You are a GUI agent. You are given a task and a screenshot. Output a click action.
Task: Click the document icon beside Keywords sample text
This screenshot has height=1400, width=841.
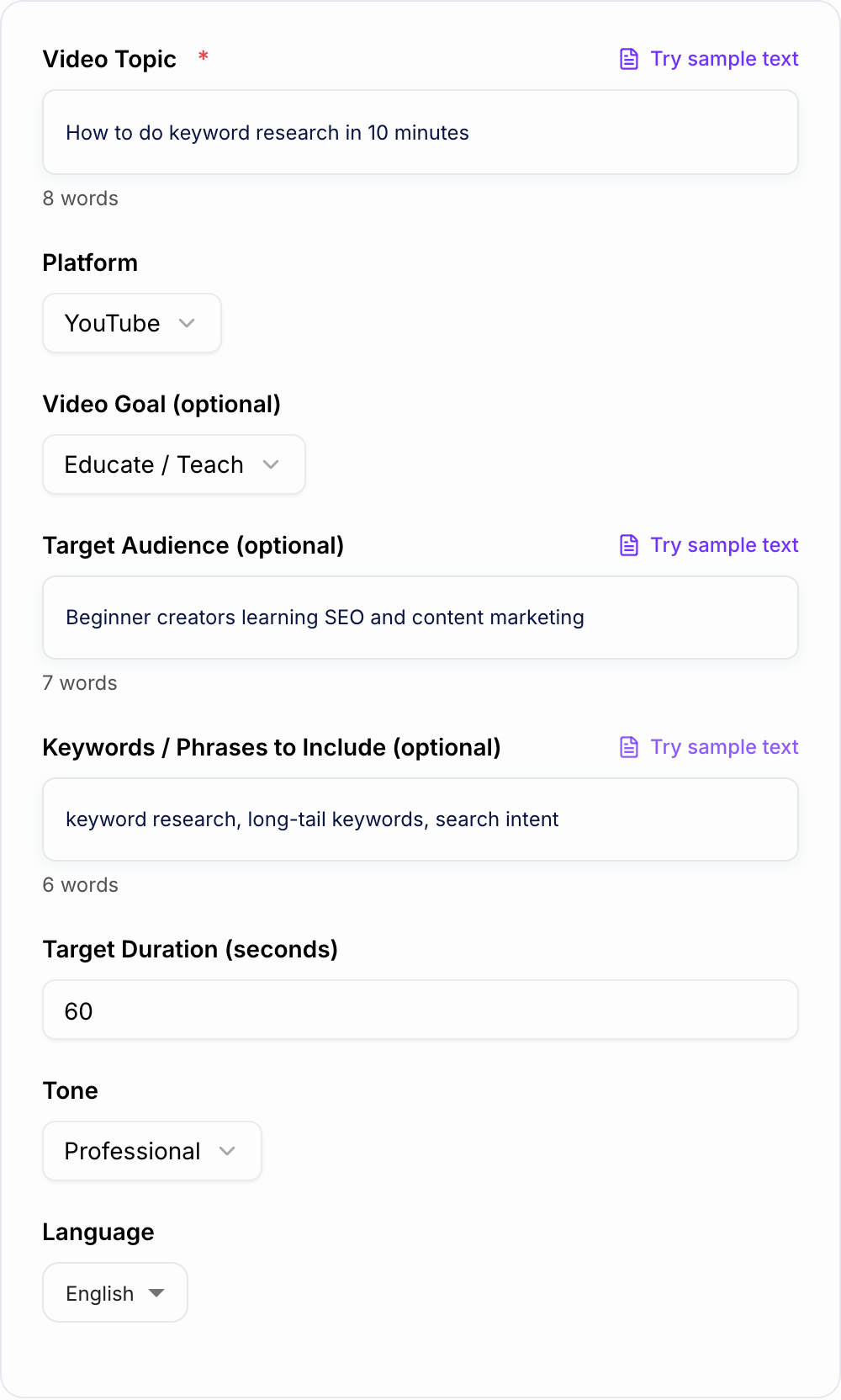(629, 747)
